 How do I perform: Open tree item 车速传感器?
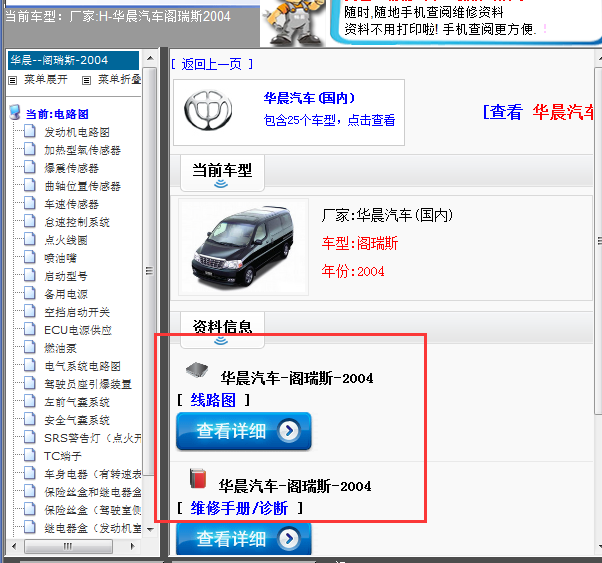pyautogui.click(x=71, y=204)
